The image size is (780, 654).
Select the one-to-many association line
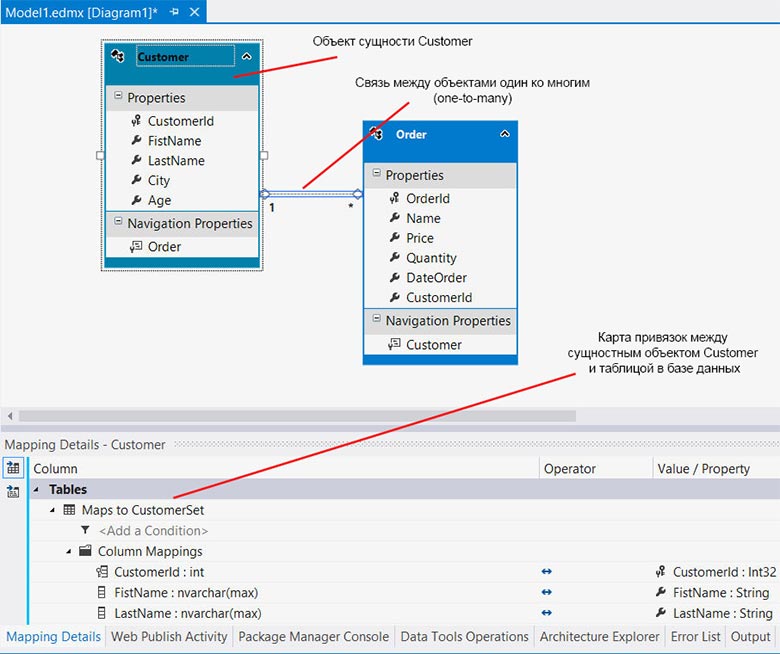click(311, 194)
